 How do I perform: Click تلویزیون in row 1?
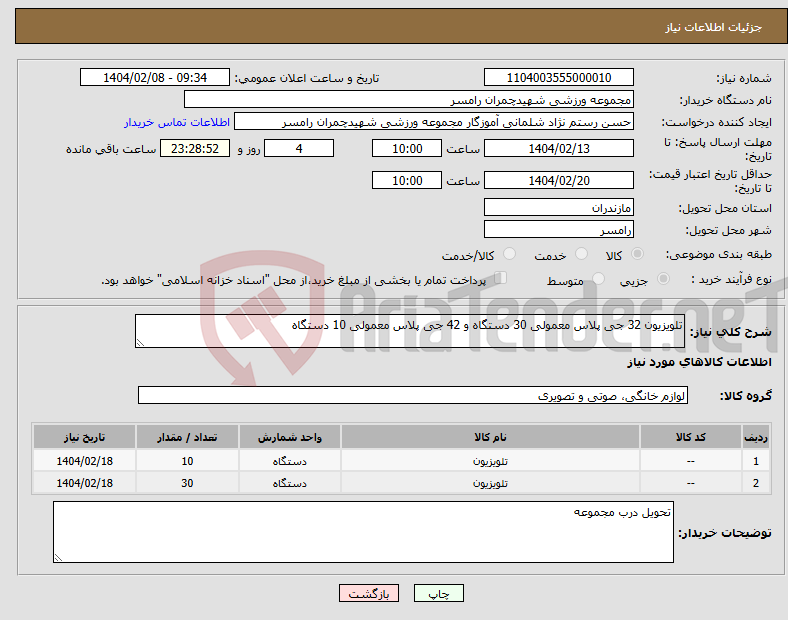pos(490,461)
